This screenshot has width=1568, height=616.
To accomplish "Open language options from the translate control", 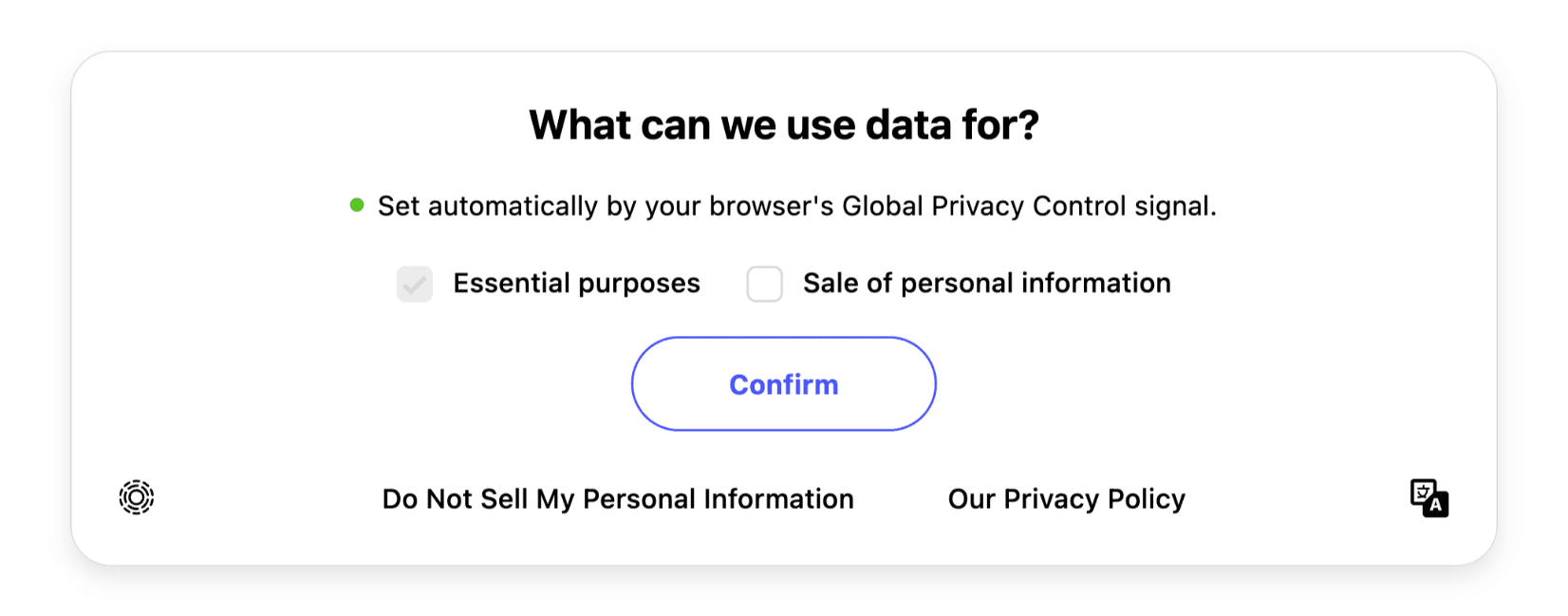I will click(x=1428, y=497).
